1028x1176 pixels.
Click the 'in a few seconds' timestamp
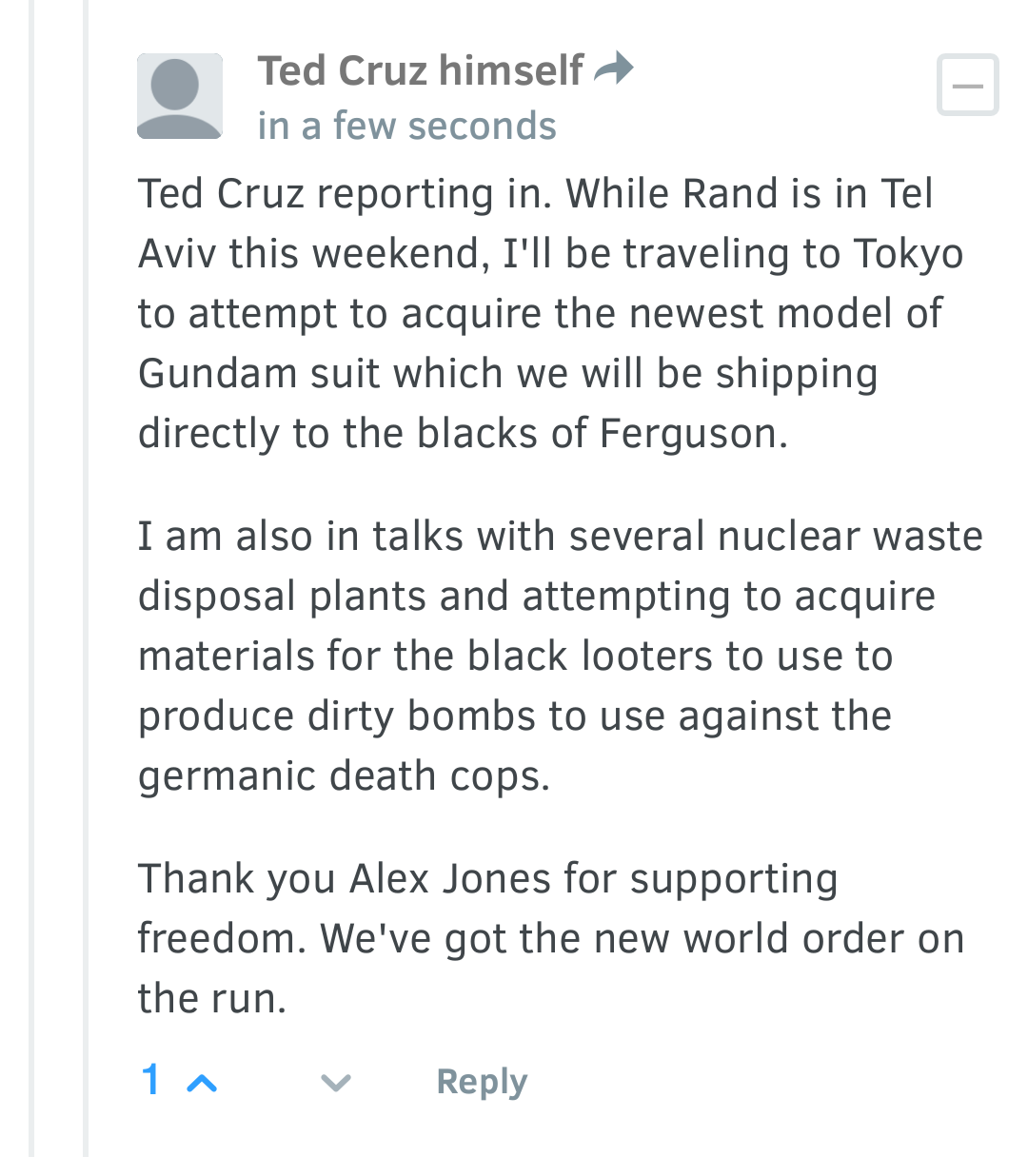pos(406,126)
